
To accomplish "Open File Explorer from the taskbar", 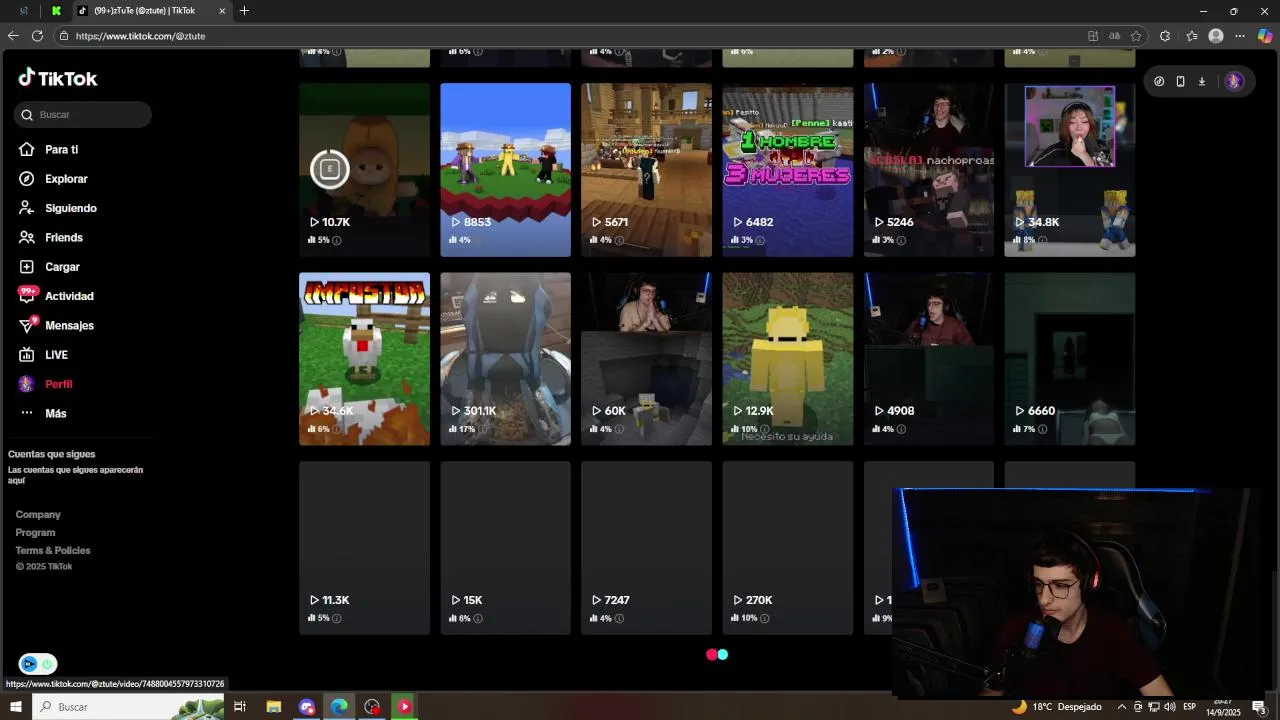I will pos(273,707).
